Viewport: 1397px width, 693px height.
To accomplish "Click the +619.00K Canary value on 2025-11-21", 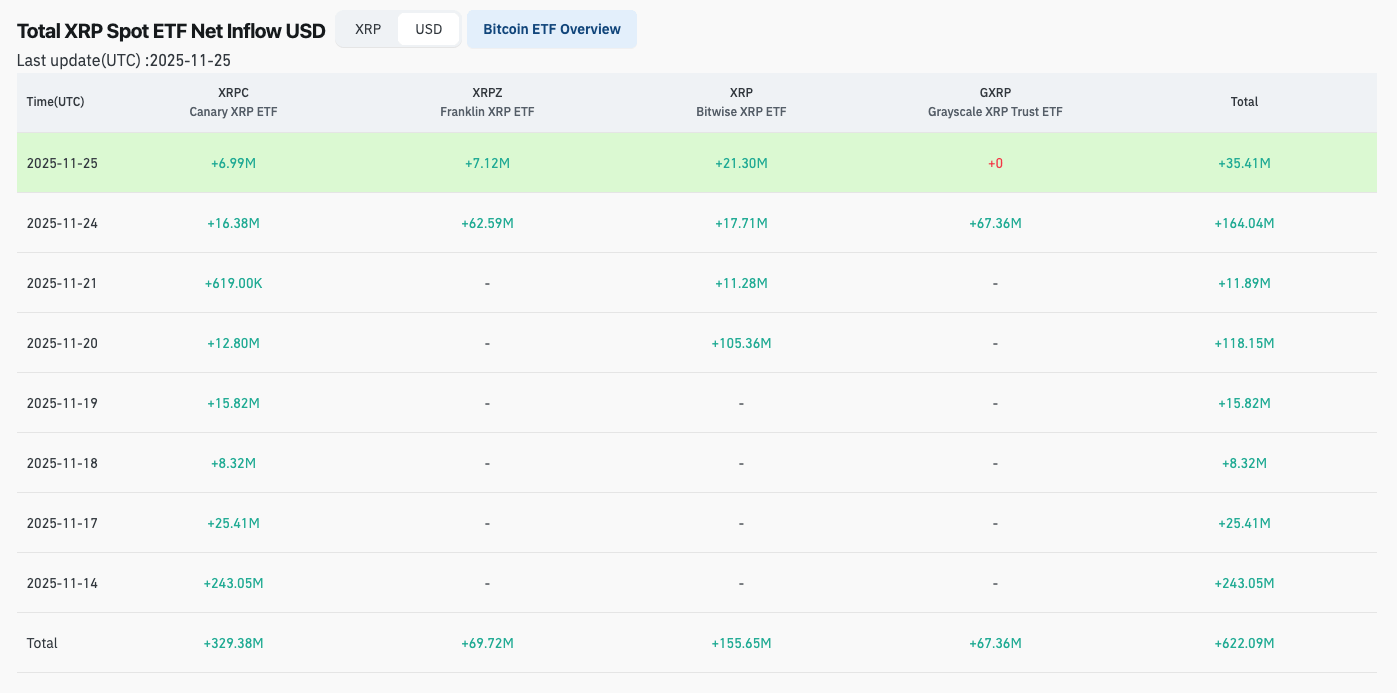I will click(x=233, y=283).
